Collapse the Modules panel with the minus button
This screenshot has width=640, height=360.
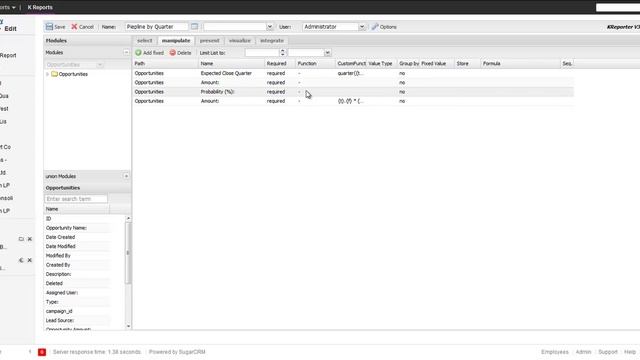(126, 52)
